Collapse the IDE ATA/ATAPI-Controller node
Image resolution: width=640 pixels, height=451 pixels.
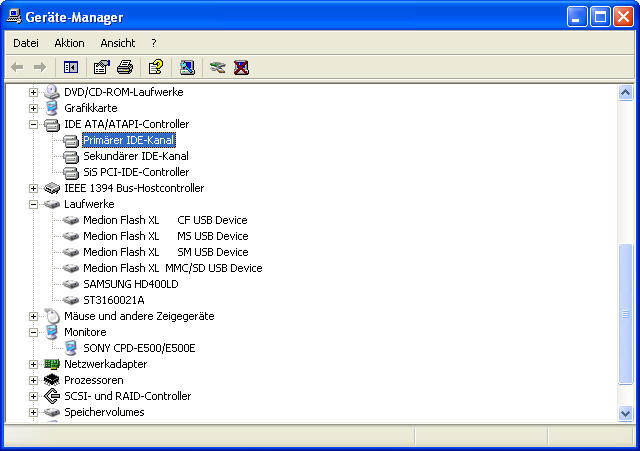tap(34, 124)
